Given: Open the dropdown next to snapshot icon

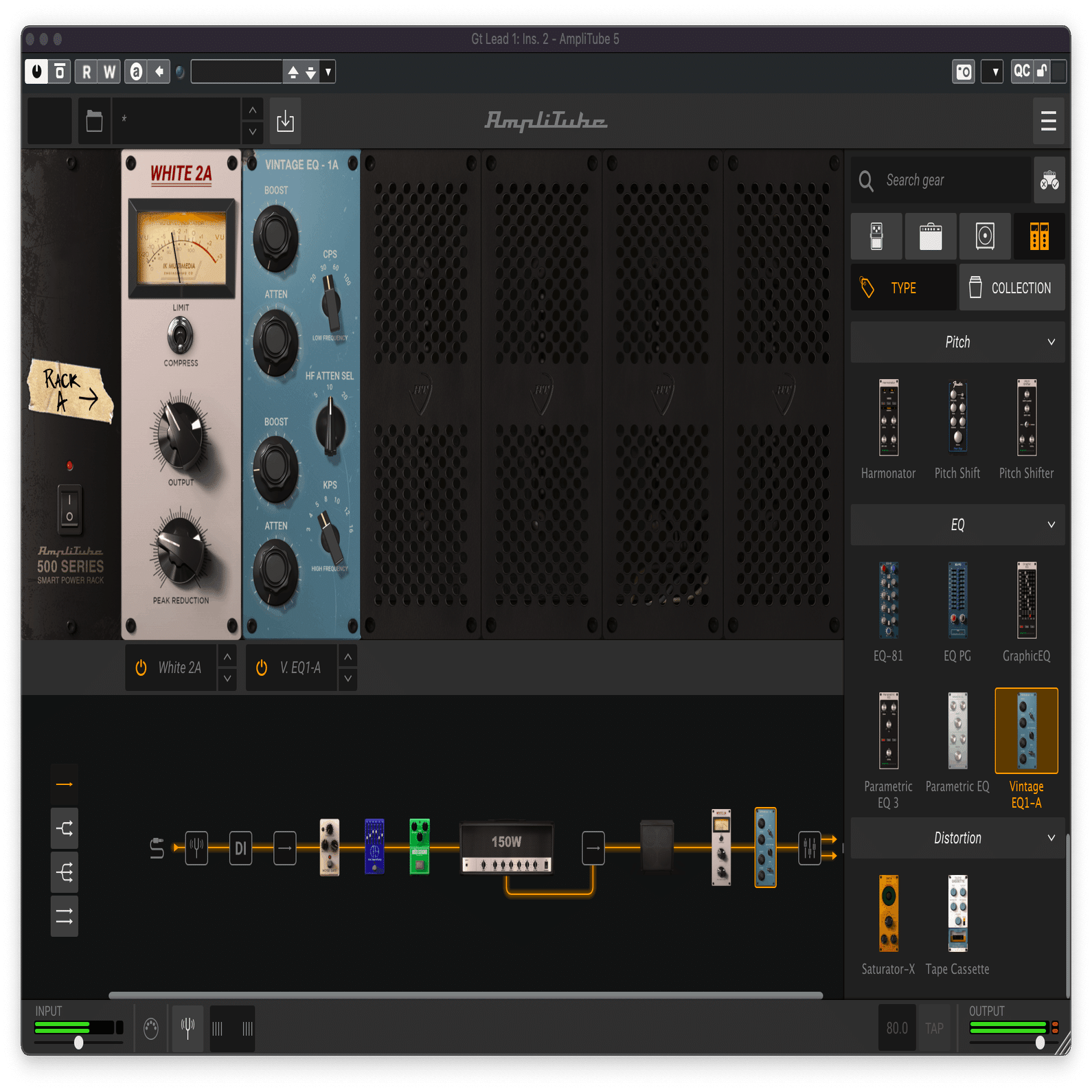Looking at the screenshot, I should click(x=993, y=71).
